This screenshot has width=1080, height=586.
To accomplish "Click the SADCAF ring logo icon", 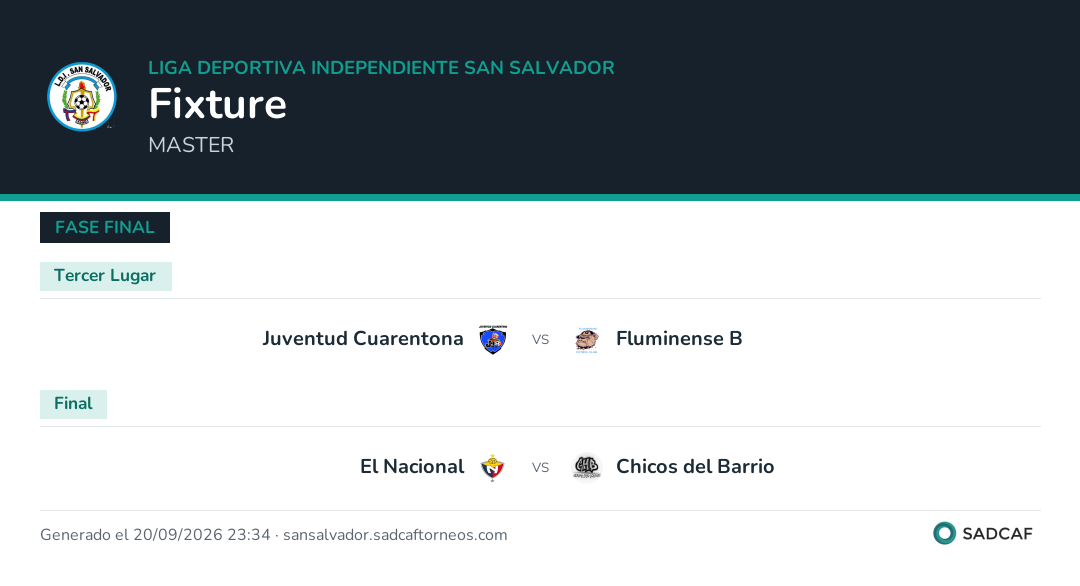I will [x=944, y=534].
